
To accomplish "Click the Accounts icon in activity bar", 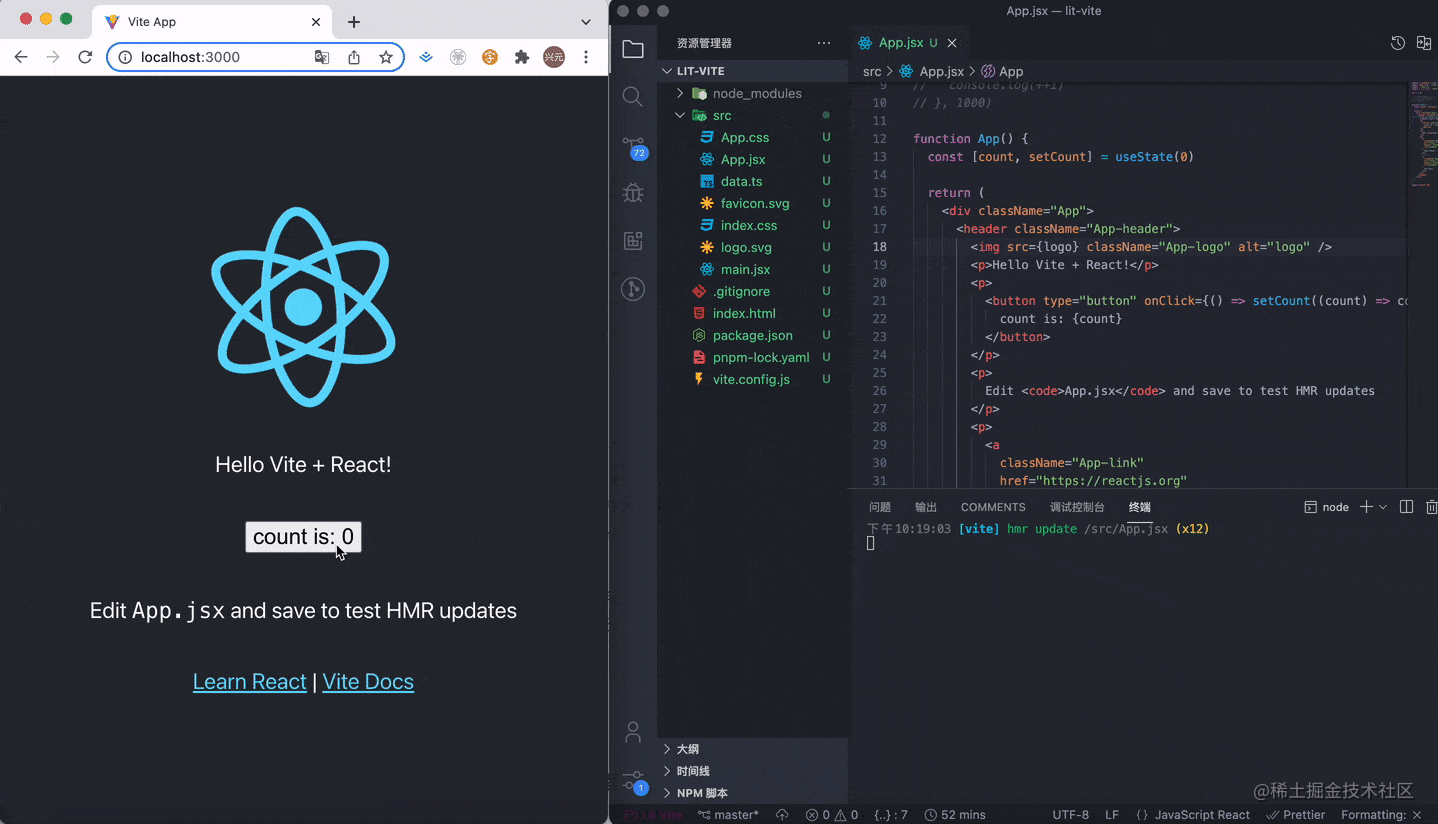I will [x=632, y=733].
